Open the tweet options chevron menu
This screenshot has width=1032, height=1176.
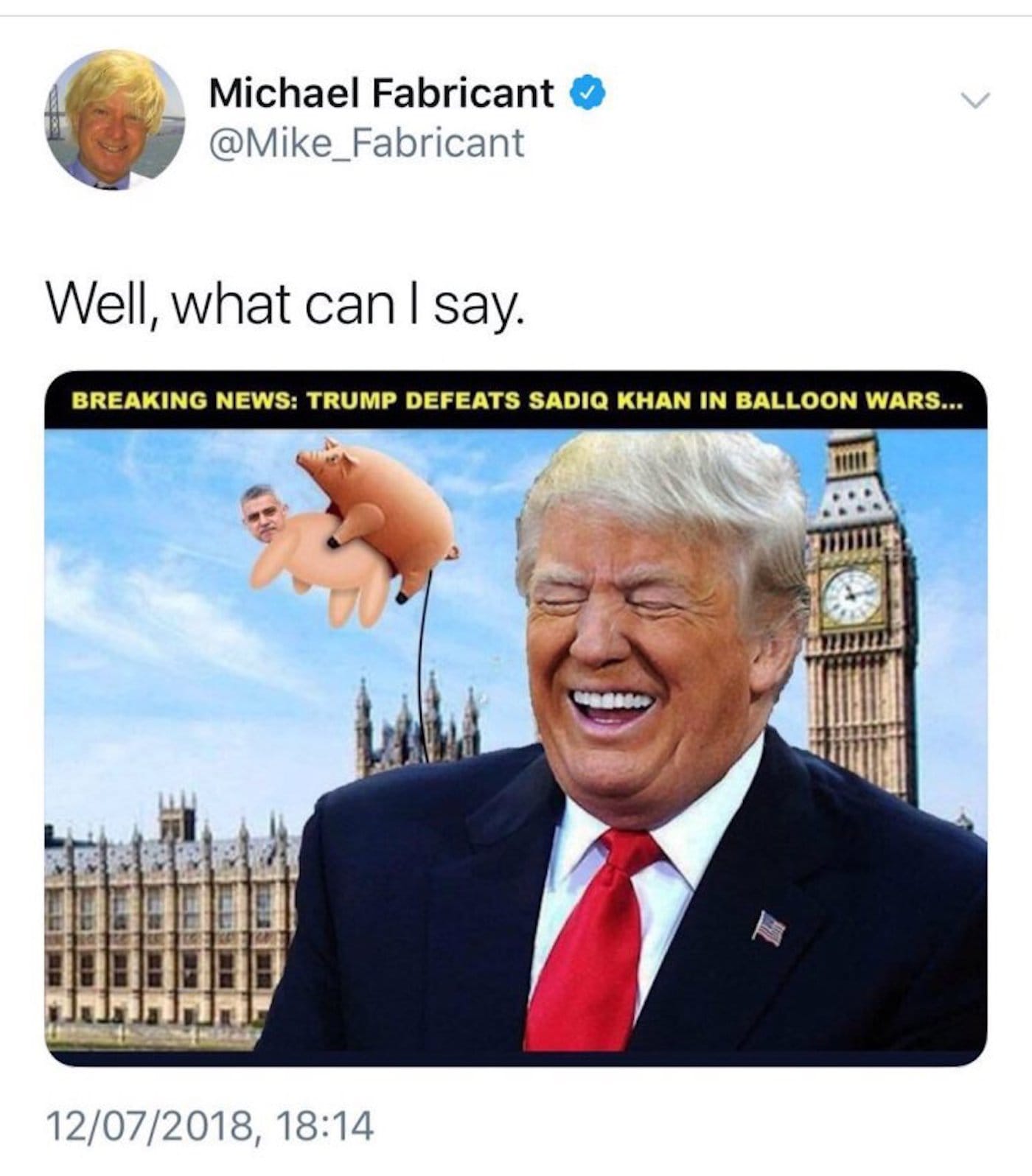[976, 100]
